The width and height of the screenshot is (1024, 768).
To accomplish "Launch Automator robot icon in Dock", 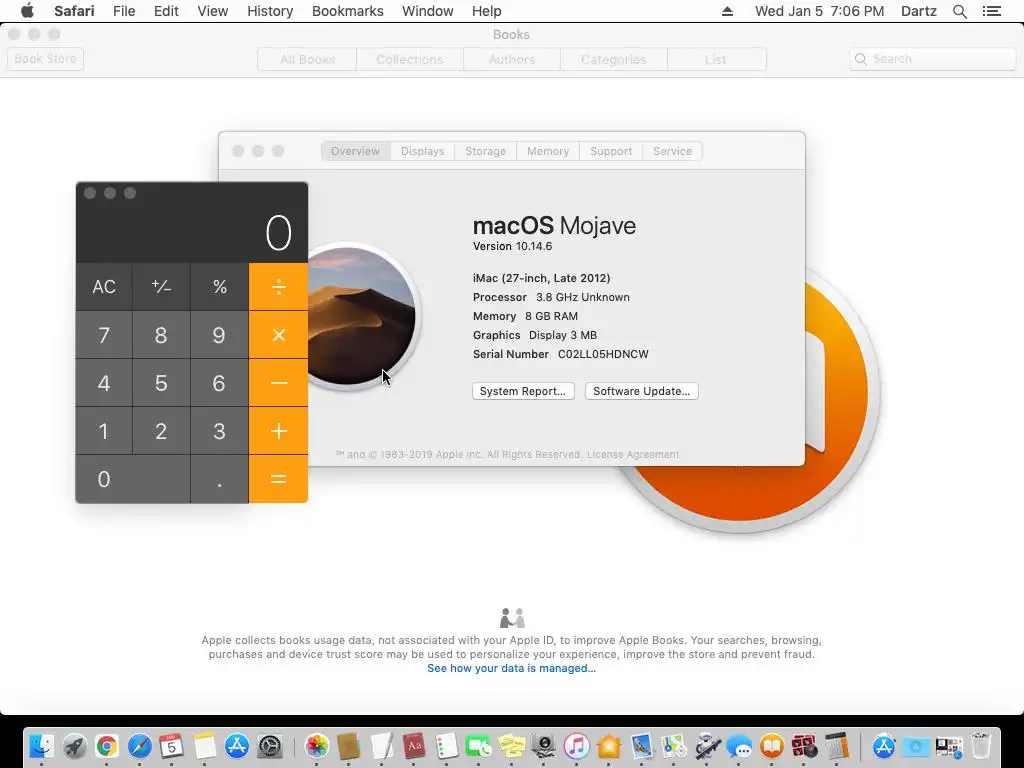I will [707, 746].
